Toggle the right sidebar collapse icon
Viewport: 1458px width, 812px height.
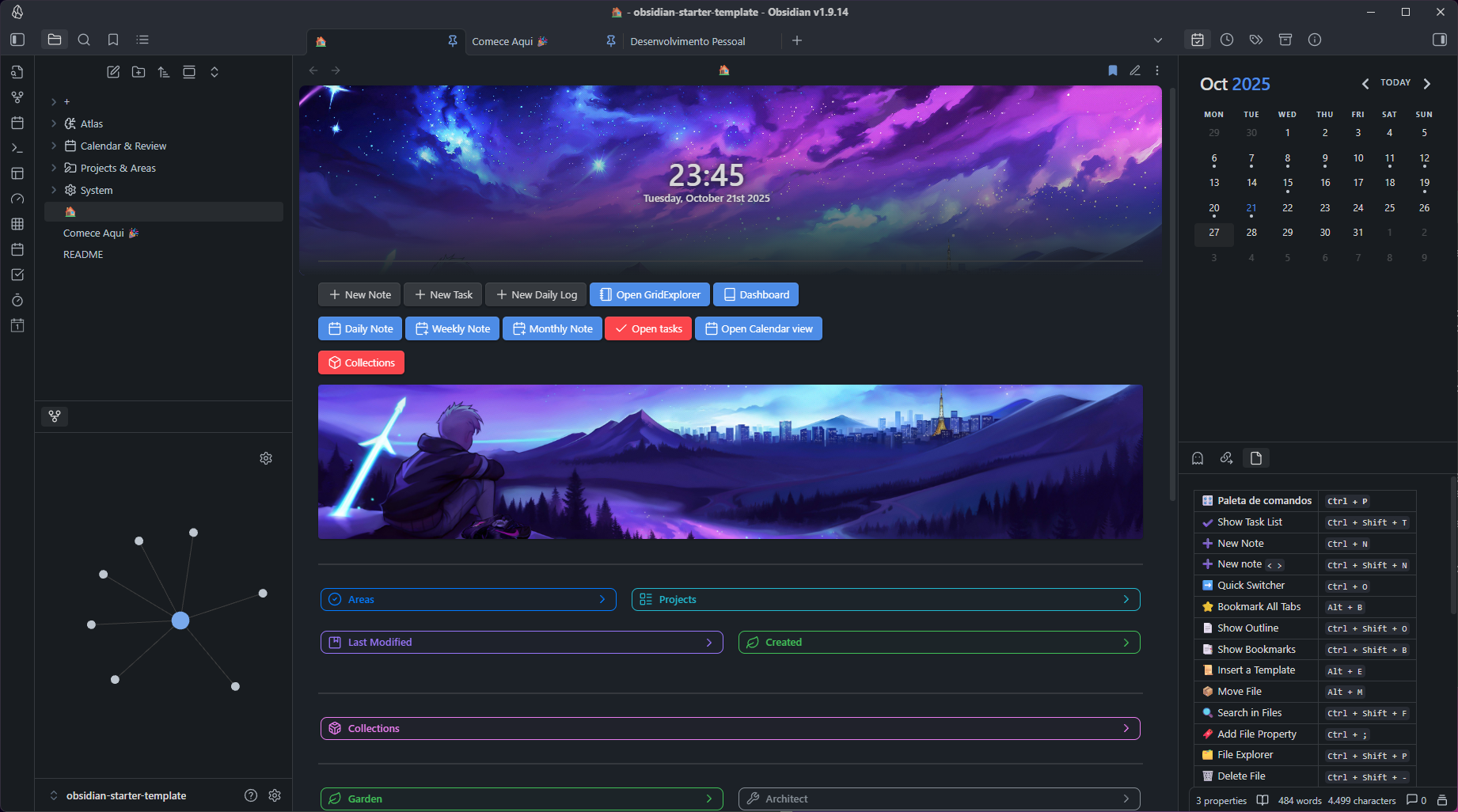click(x=1440, y=40)
